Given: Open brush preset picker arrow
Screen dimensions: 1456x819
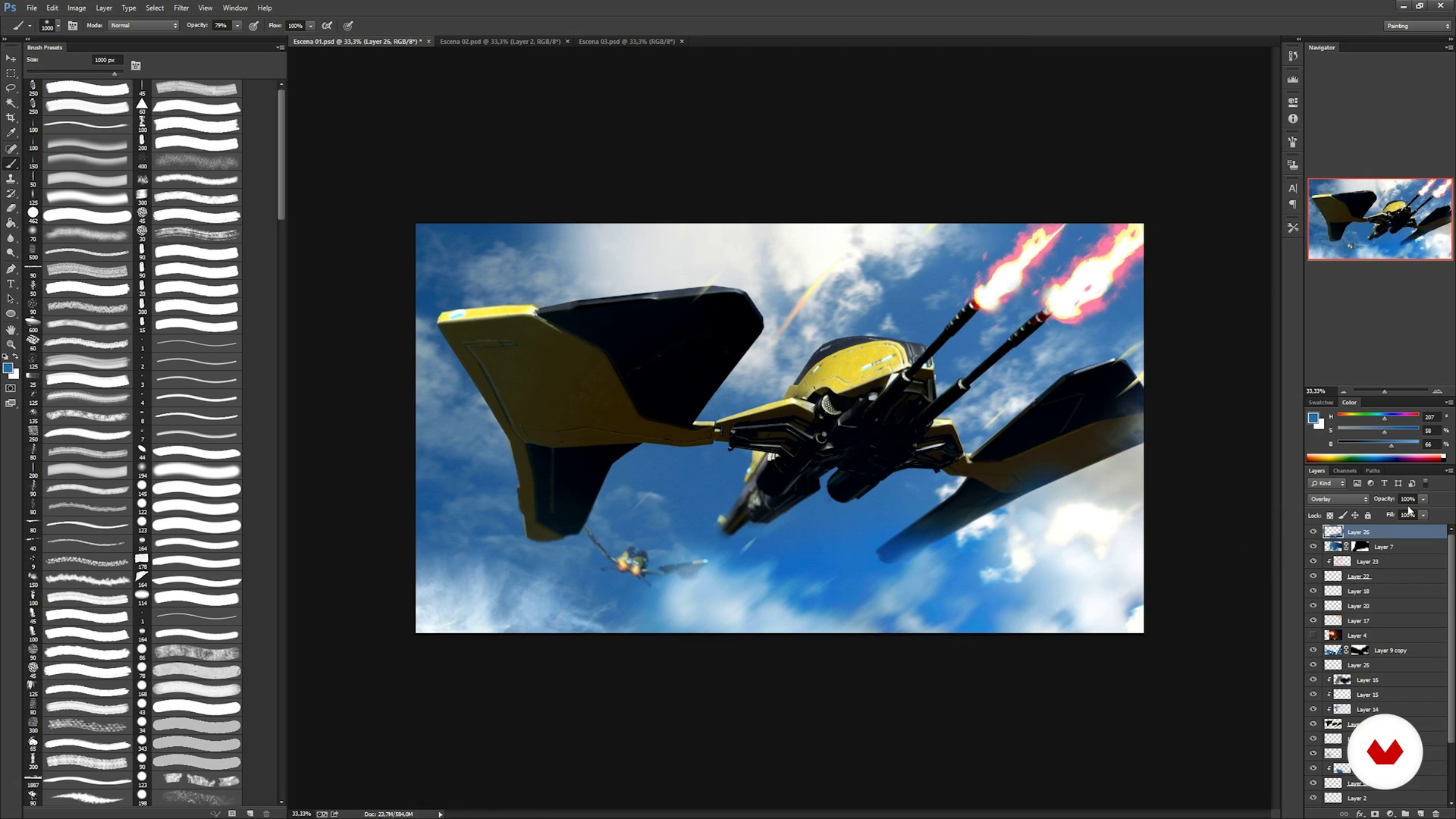Looking at the screenshot, I should (x=58, y=26).
